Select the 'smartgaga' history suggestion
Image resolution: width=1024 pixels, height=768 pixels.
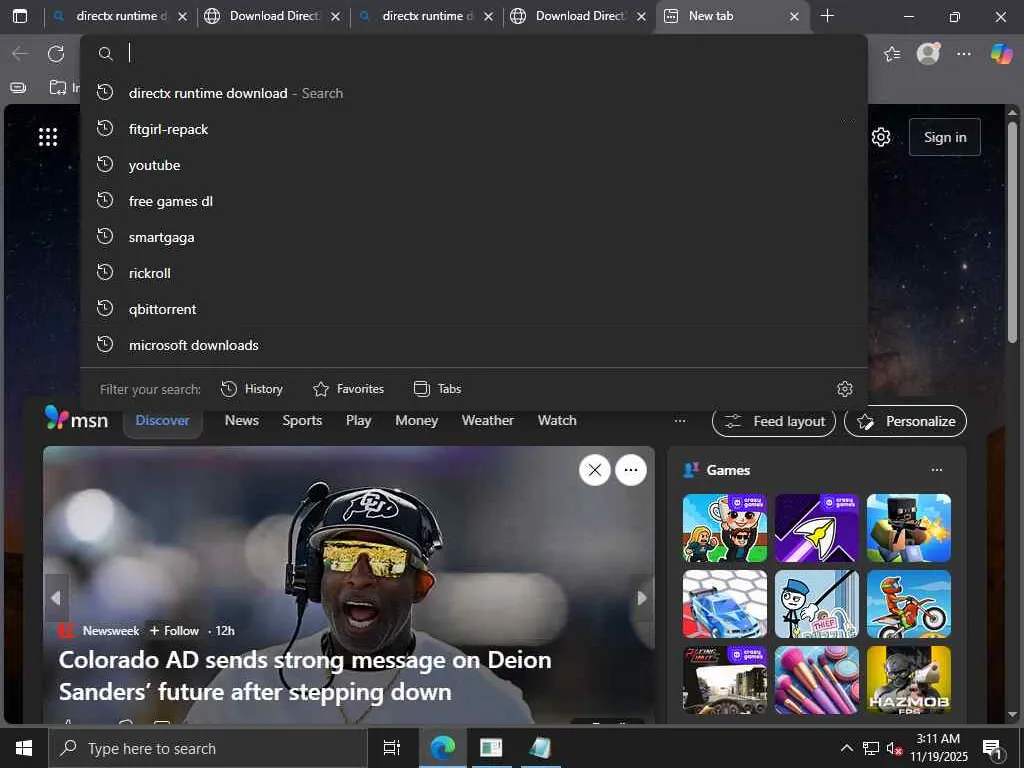point(474,237)
